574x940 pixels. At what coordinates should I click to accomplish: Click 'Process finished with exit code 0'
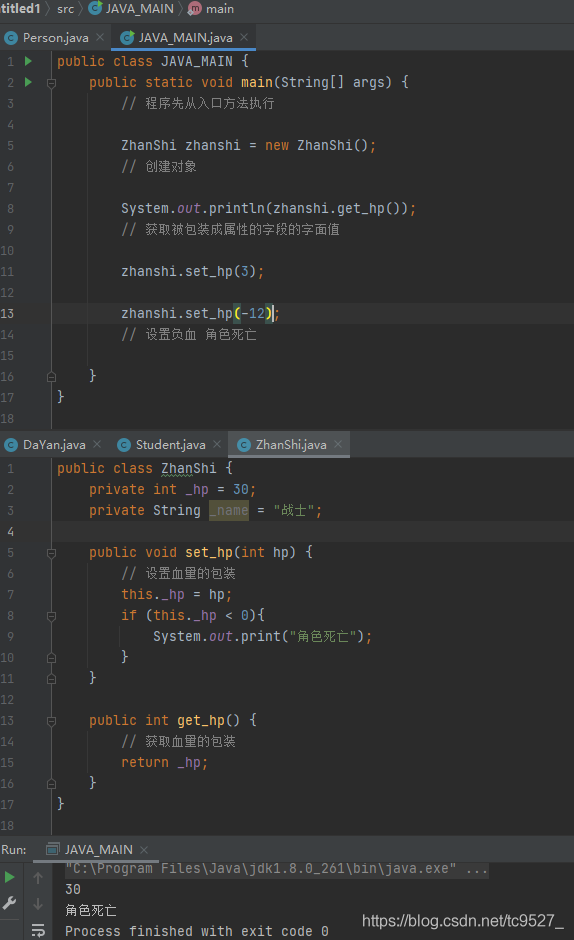pos(197,931)
